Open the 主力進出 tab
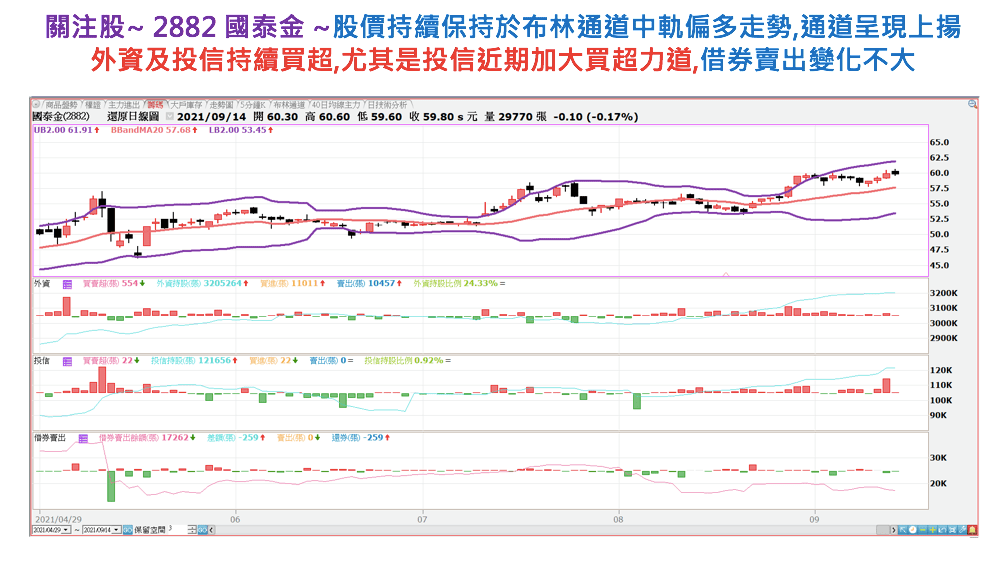 pyautogui.click(x=124, y=103)
